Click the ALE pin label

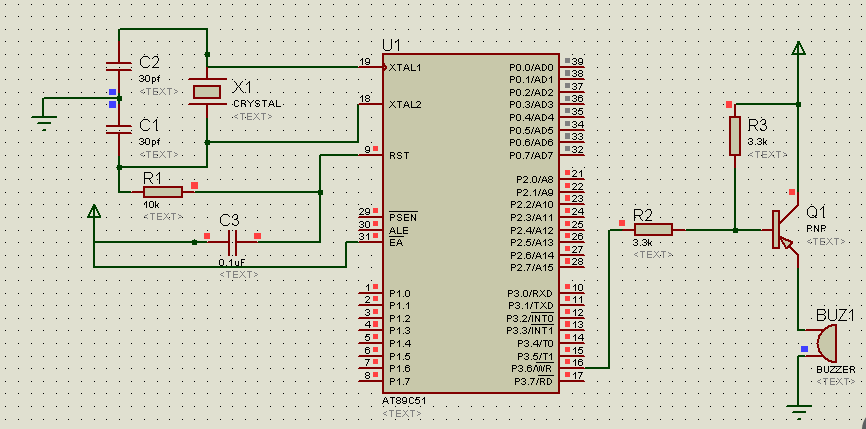coord(399,230)
